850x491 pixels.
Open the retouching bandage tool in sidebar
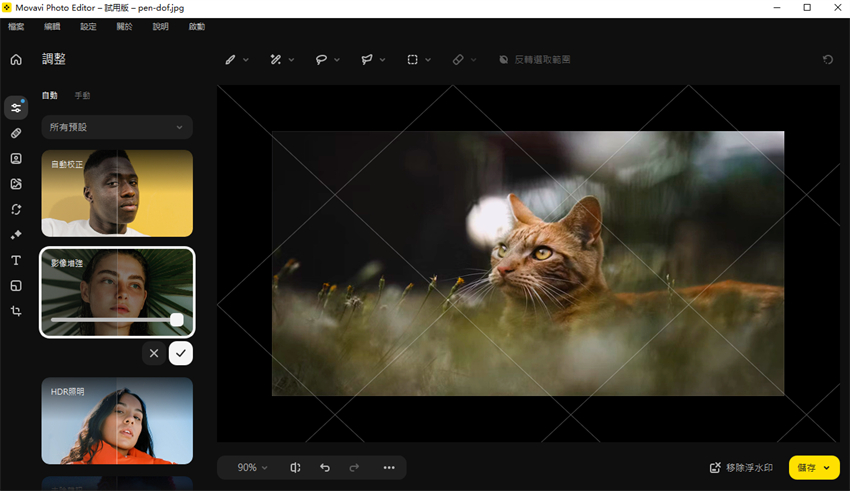[x=16, y=133]
